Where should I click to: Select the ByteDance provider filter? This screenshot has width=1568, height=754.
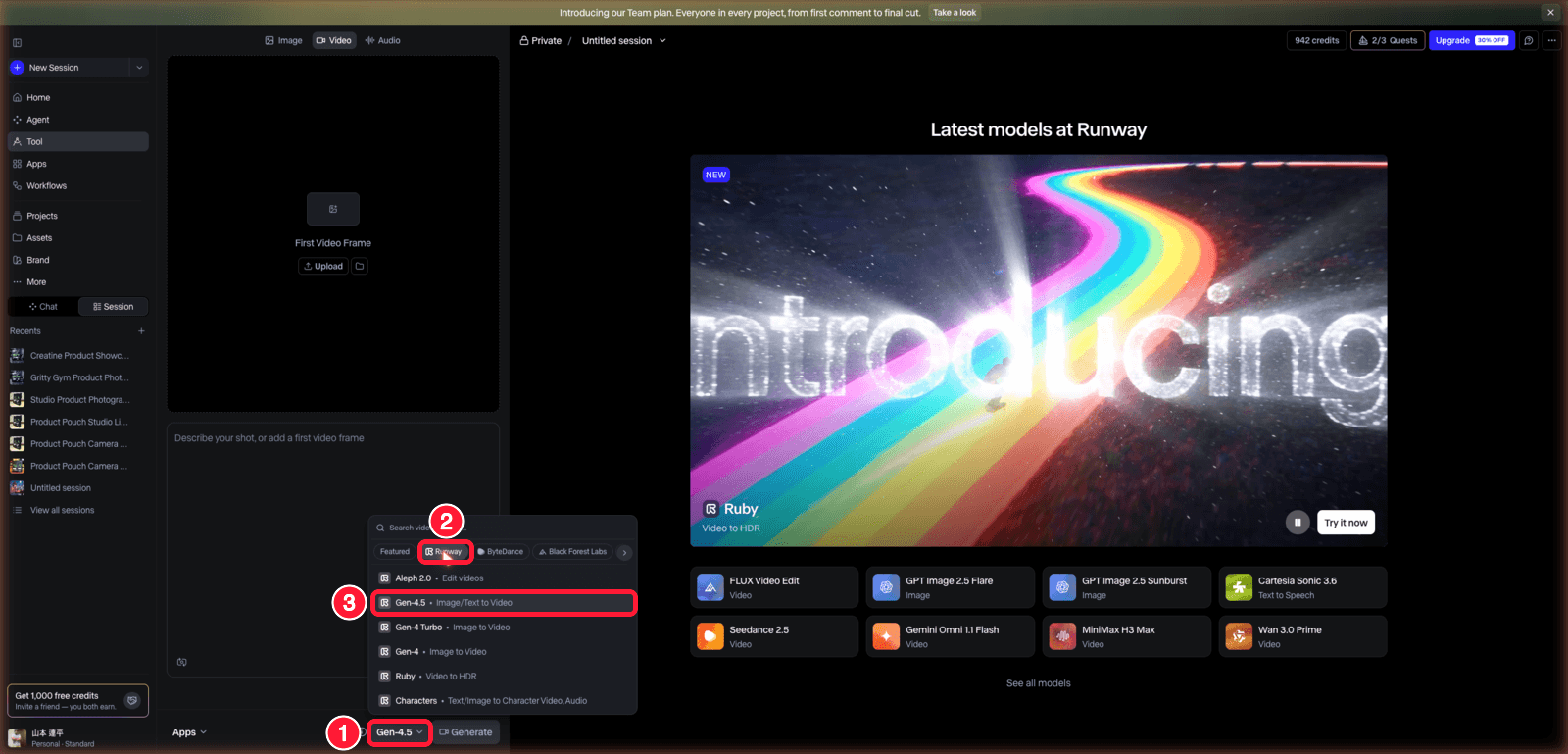point(501,552)
